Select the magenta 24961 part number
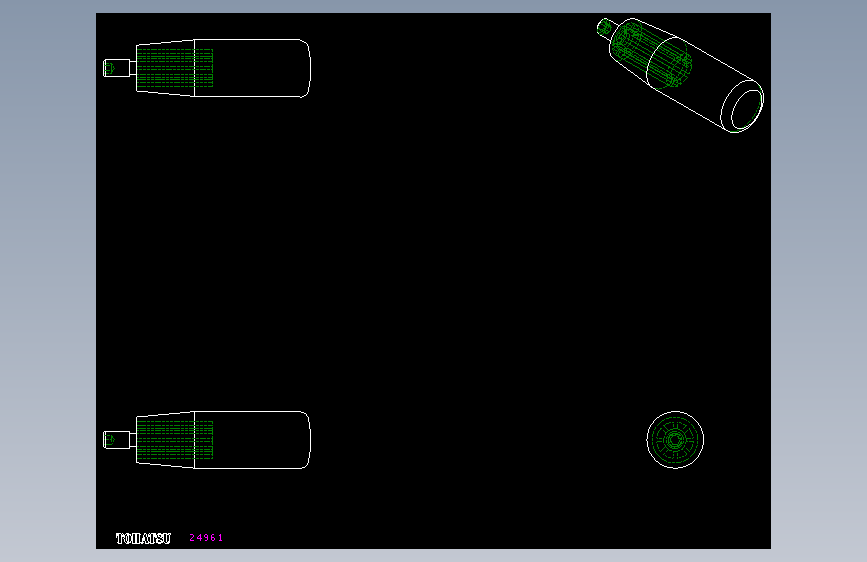Screen dimensions: 867x562 click(206, 538)
